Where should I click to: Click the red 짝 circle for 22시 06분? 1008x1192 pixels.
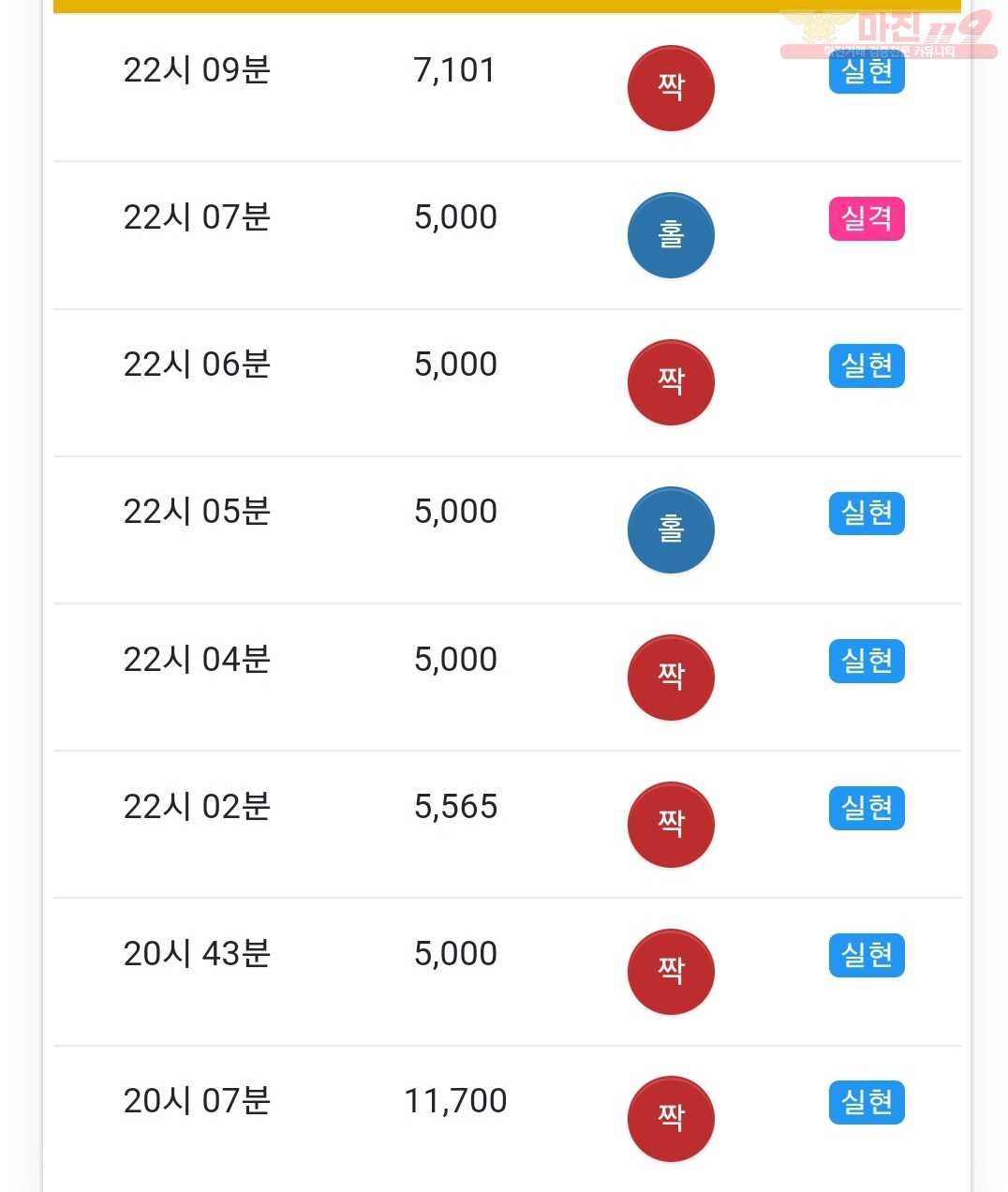(671, 382)
